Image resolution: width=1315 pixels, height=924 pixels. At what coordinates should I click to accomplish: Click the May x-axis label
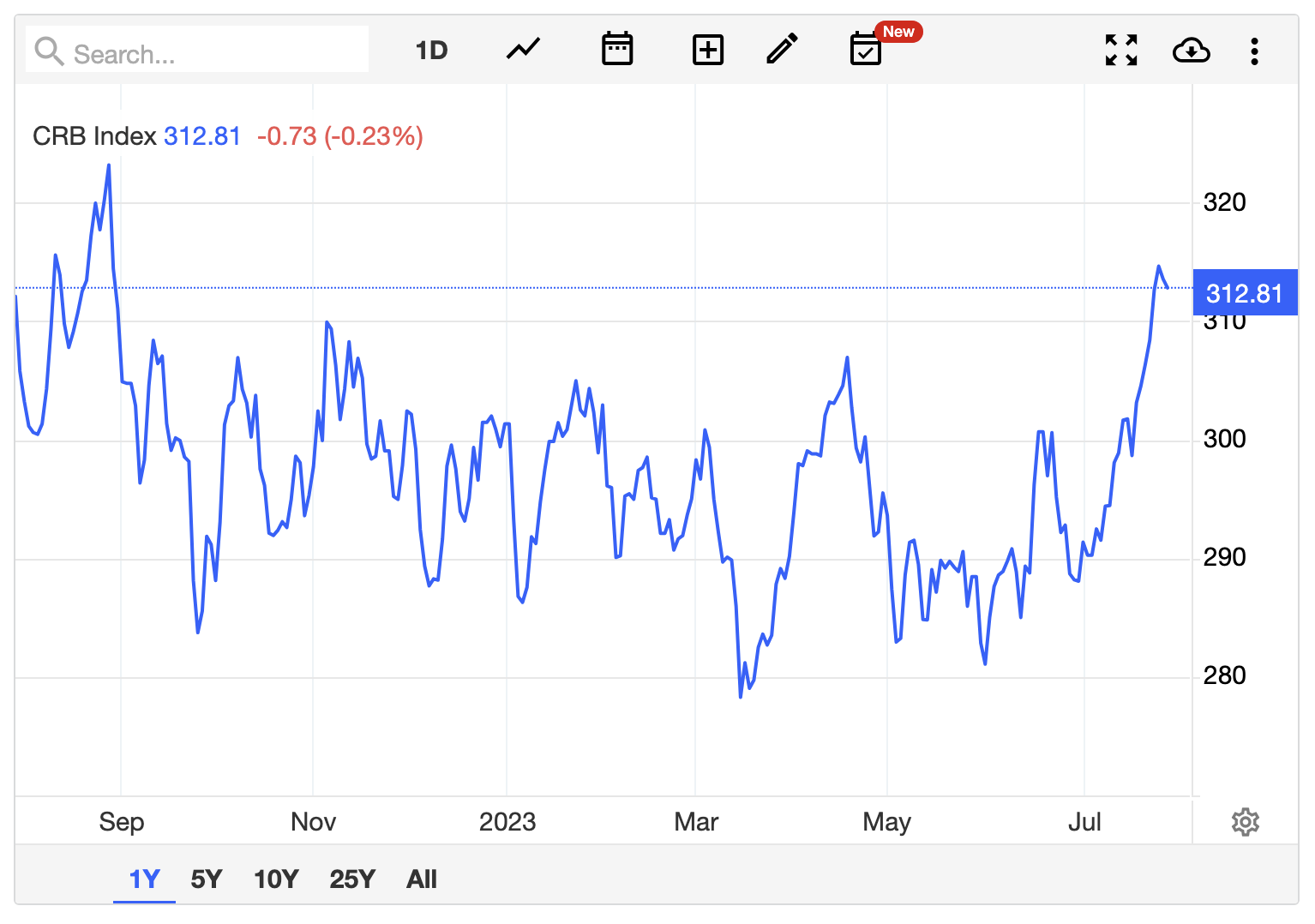click(x=886, y=822)
